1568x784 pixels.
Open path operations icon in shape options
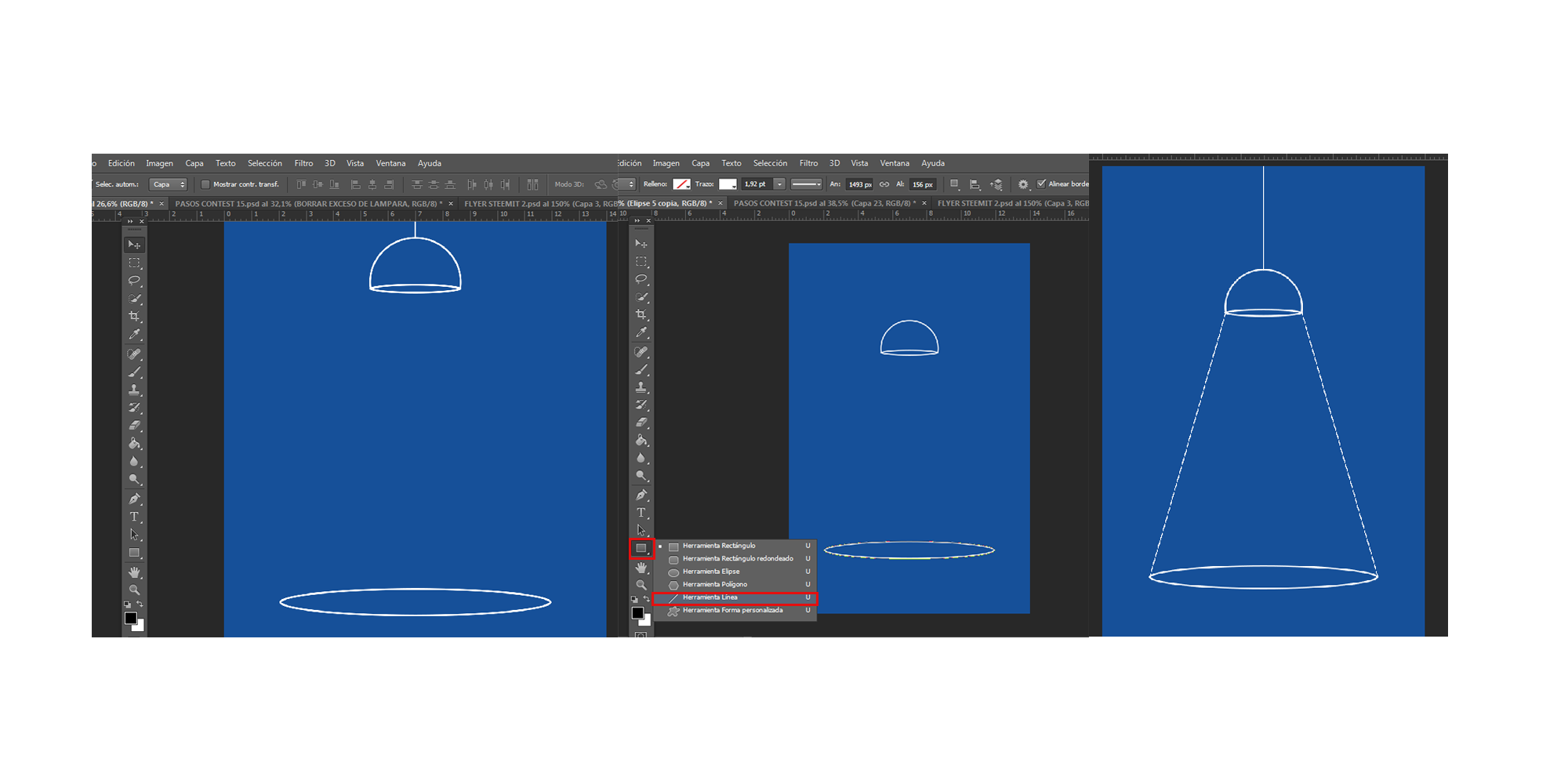tap(954, 184)
